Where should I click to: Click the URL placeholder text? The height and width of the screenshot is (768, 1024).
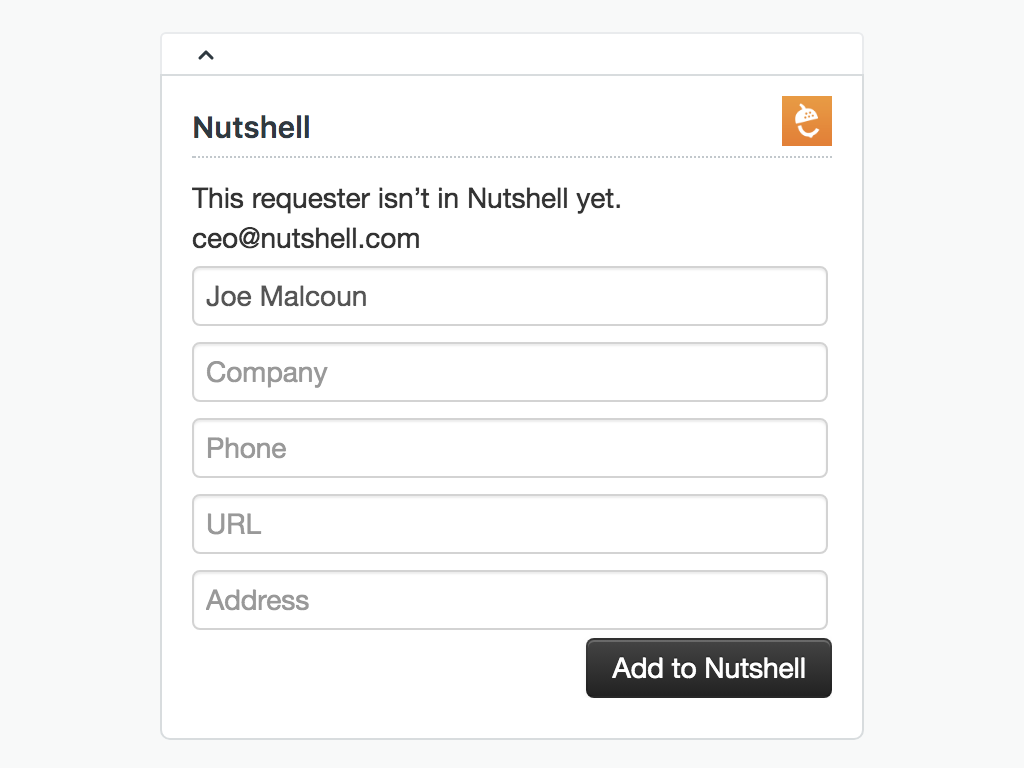[x=233, y=524]
